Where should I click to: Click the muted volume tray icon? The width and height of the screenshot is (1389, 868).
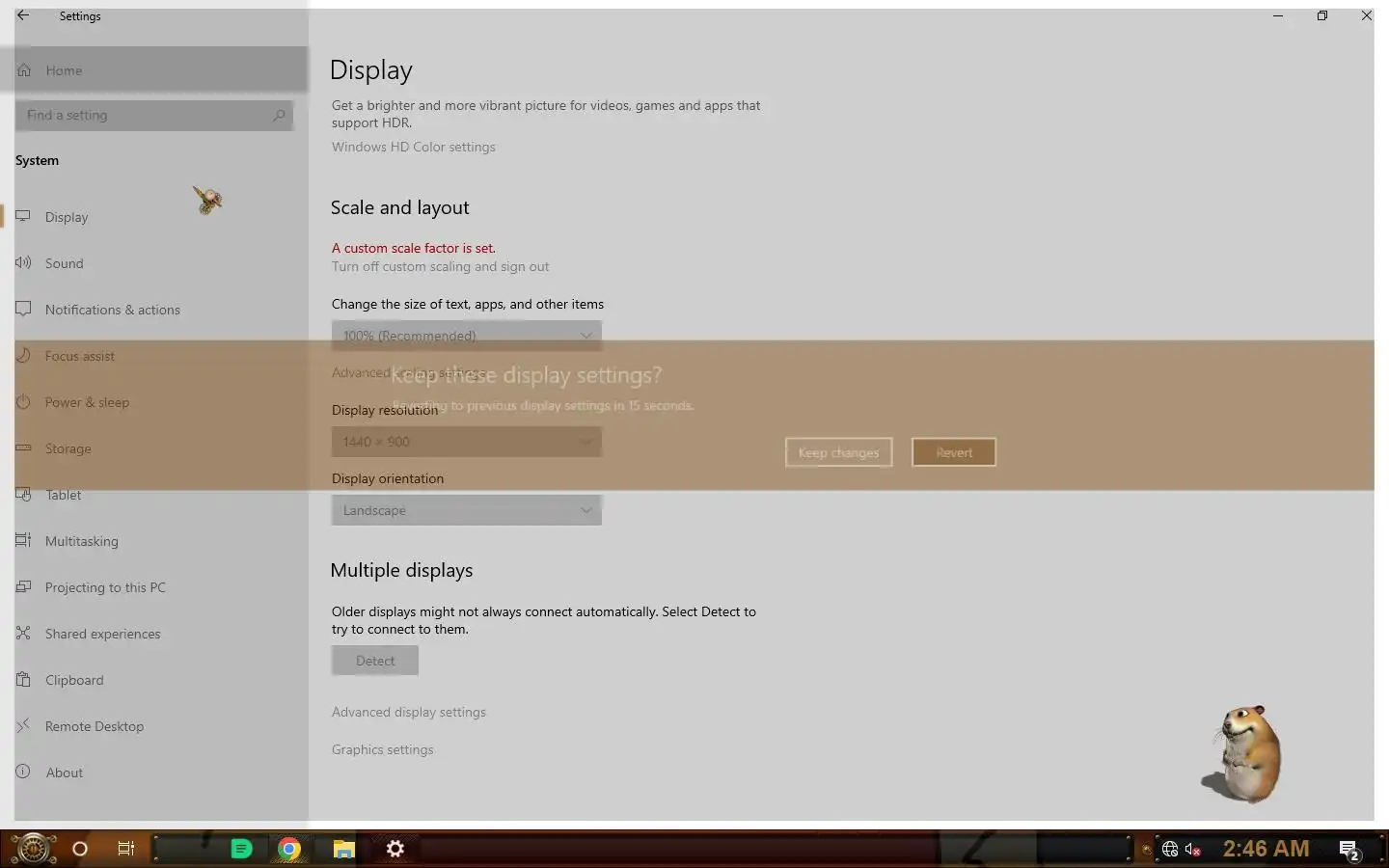[1193, 850]
